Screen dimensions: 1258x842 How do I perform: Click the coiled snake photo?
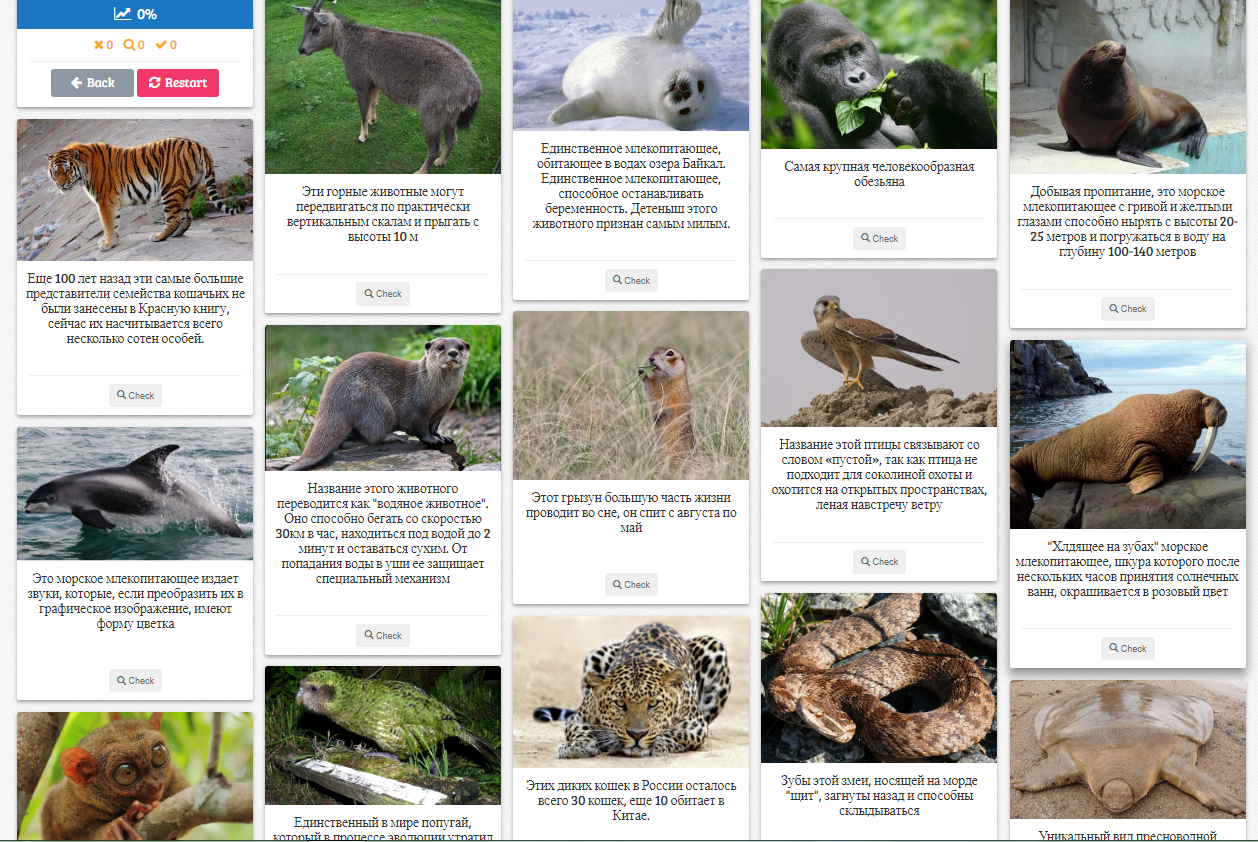[x=879, y=679]
